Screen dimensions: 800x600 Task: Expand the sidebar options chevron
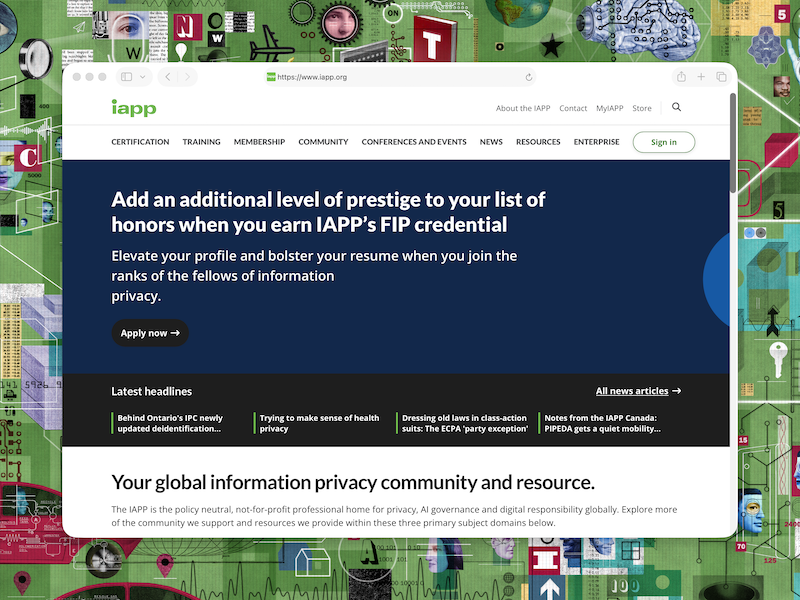[x=143, y=77]
